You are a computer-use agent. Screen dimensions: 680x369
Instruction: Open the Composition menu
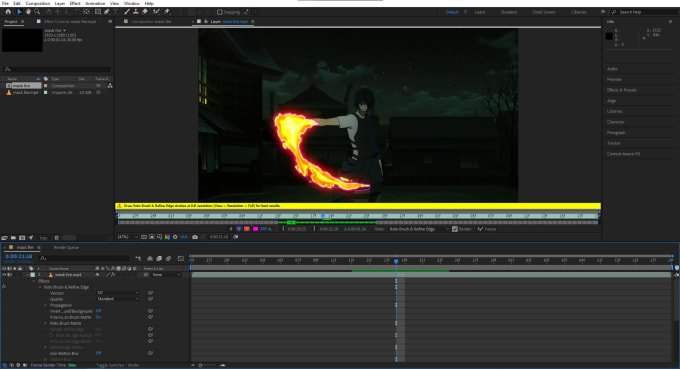tap(38, 3)
